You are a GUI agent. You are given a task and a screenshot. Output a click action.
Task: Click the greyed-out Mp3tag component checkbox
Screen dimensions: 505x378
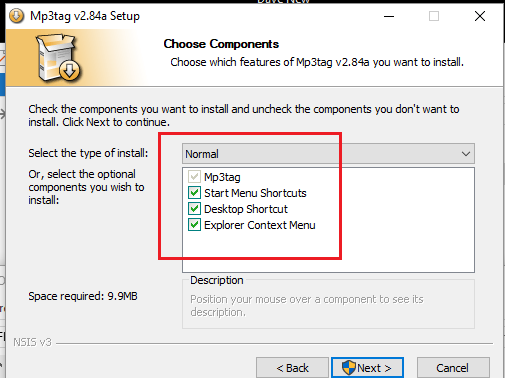194,177
